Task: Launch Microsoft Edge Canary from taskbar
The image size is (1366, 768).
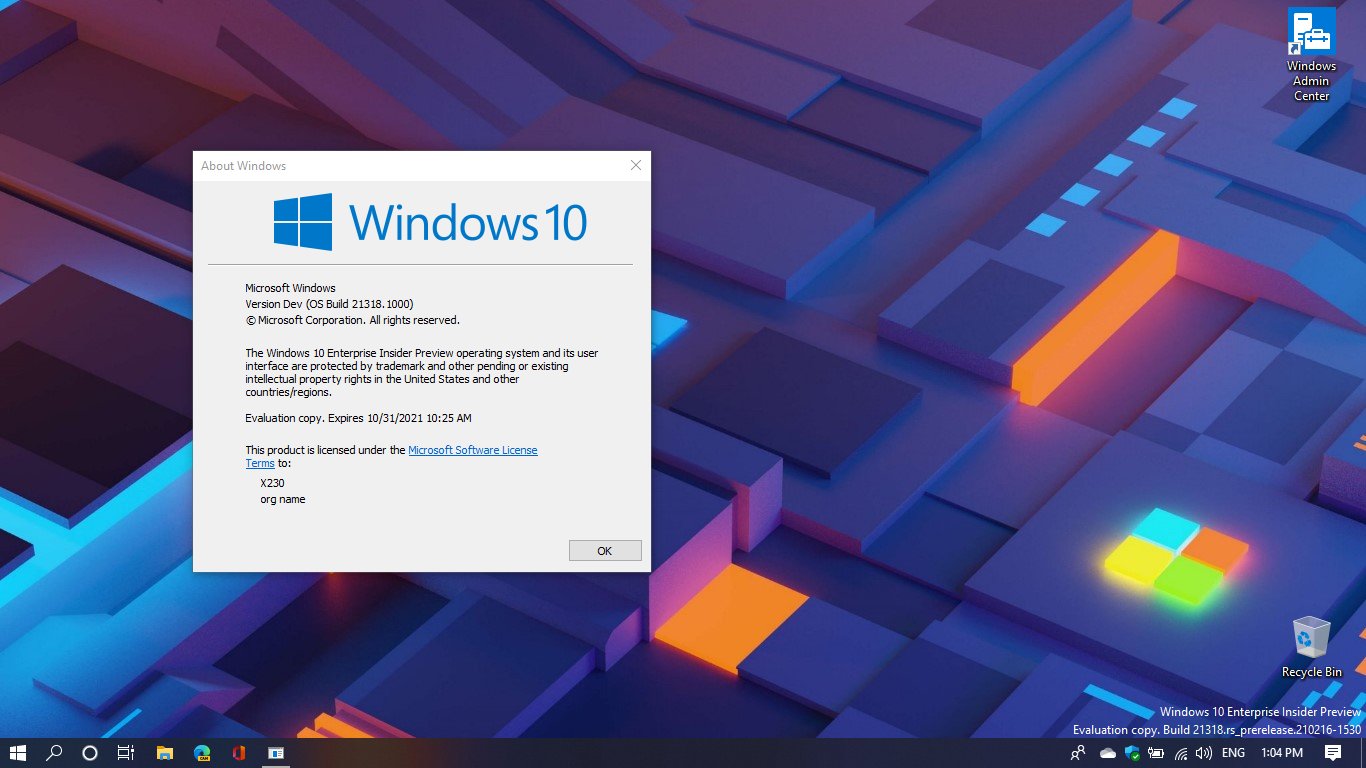Action: [202, 752]
